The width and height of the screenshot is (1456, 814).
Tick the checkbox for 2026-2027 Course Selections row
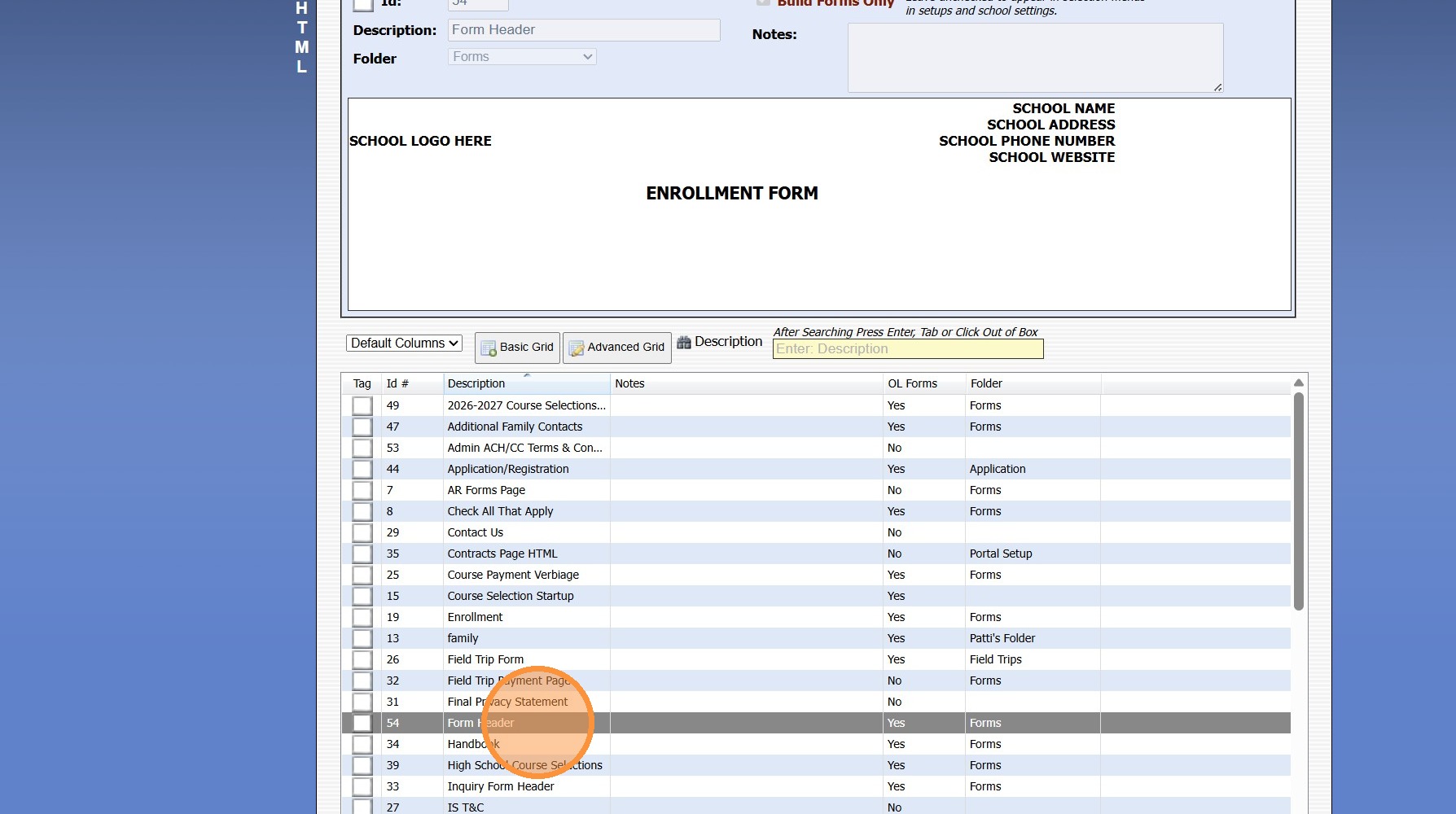pyautogui.click(x=362, y=405)
